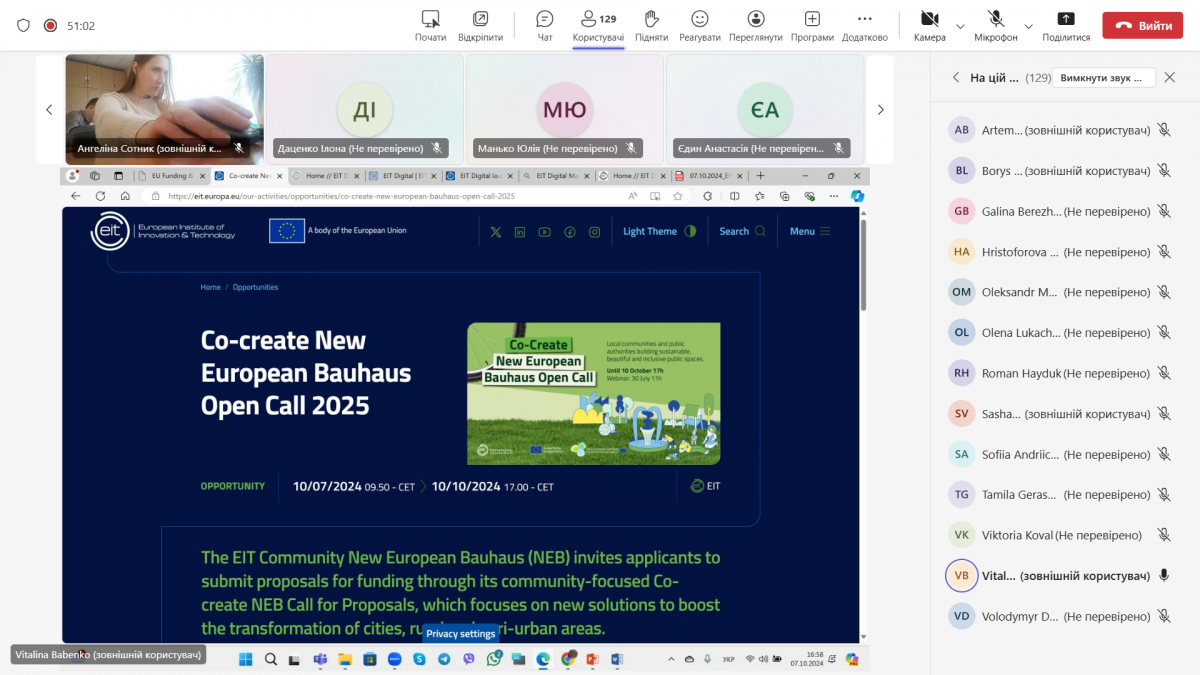The image size is (1200, 675).
Task: Open Додатково more options menu
Action: tap(865, 25)
